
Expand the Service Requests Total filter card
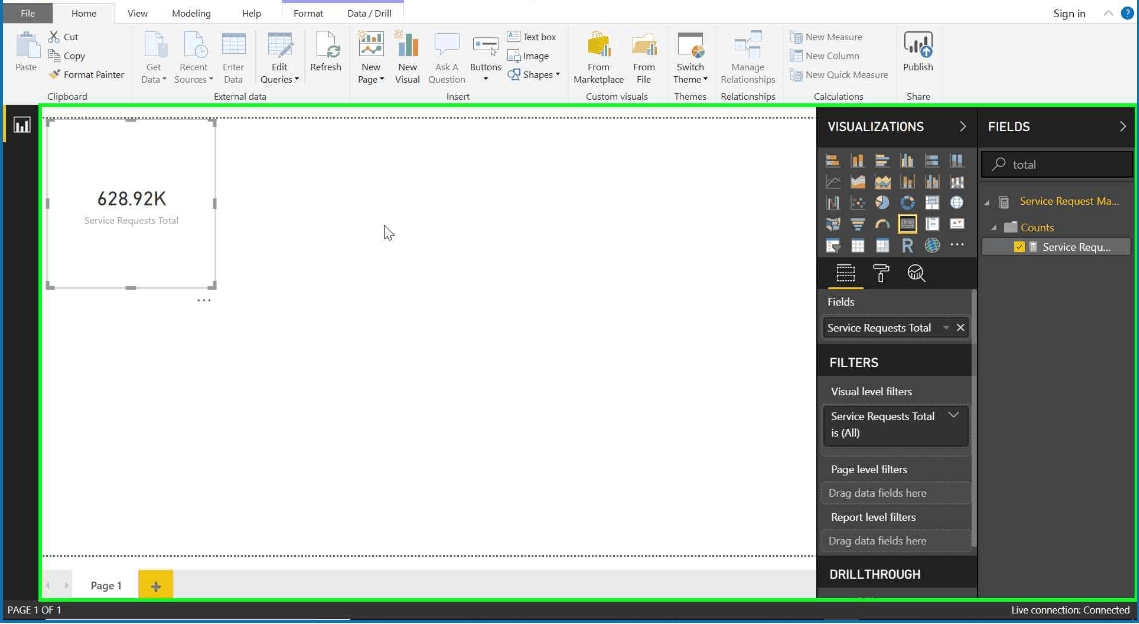[x=953, y=416]
